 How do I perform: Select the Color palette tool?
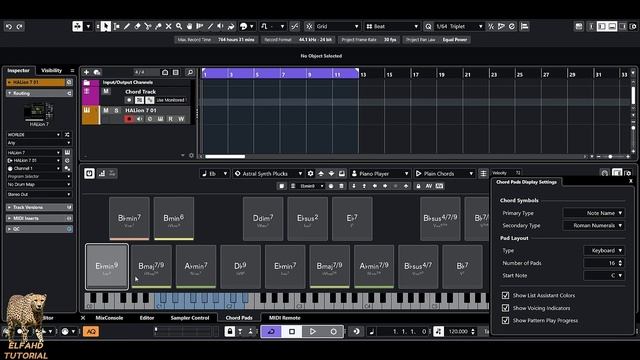(244, 27)
